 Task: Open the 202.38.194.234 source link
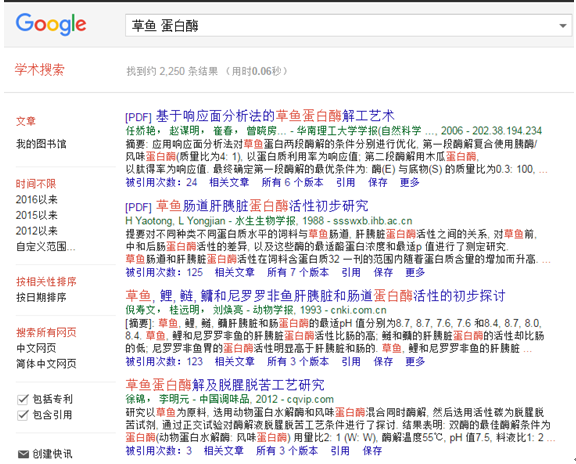pos(507,131)
